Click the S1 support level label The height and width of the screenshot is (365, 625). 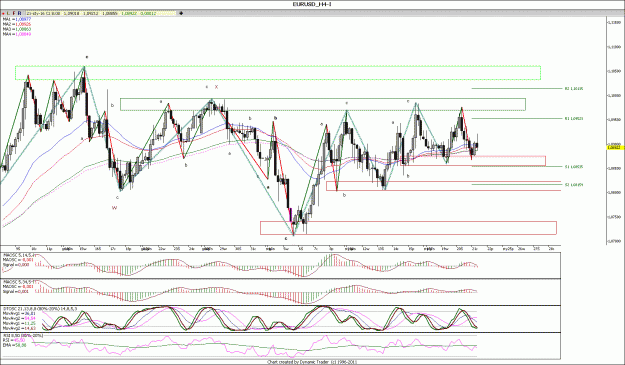coord(574,167)
